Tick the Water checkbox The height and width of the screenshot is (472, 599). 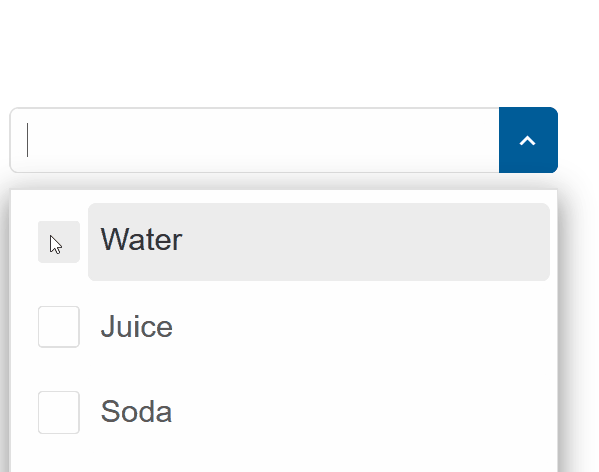[x=59, y=242]
